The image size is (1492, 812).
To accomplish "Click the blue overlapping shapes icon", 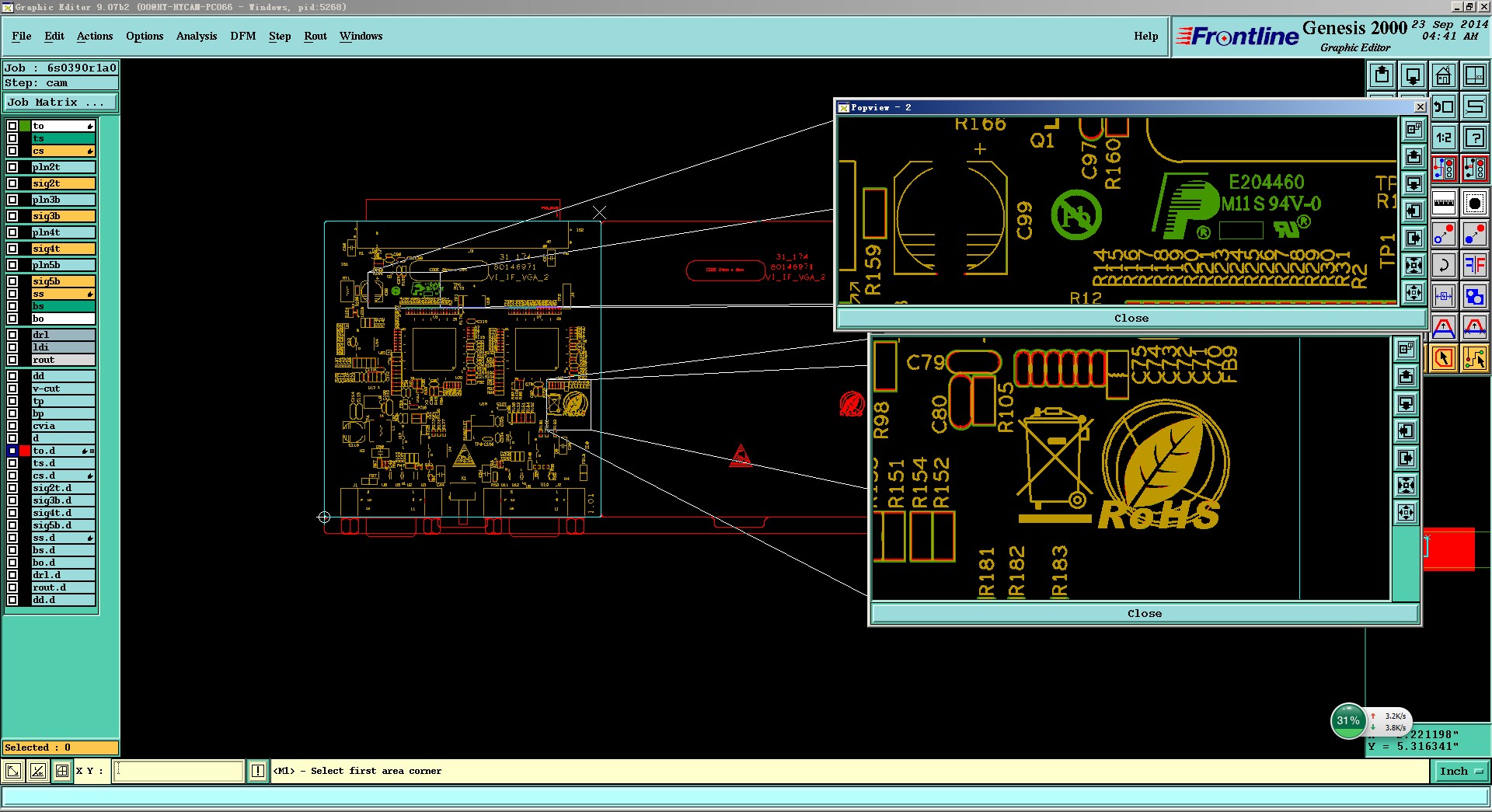I will coord(1474,296).
